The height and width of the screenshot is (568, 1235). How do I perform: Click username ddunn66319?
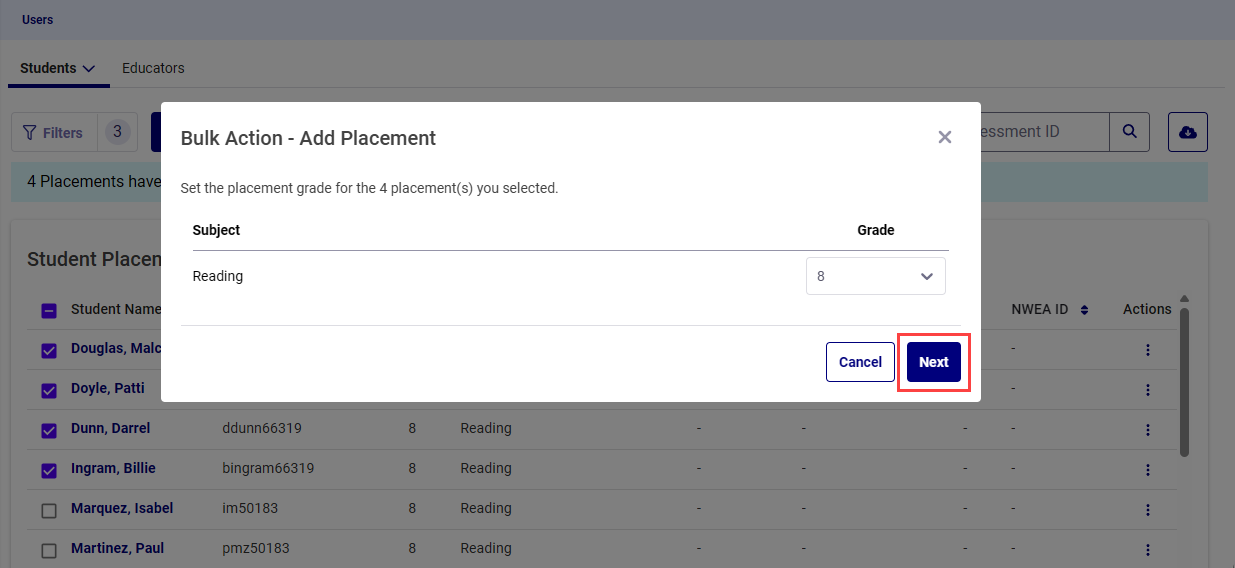click(x=262, y=428)
